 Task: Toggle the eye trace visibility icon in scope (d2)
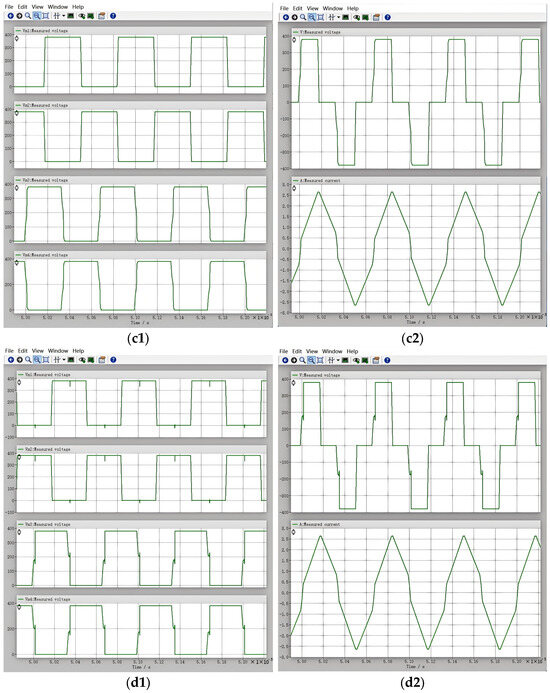(356, 360)
